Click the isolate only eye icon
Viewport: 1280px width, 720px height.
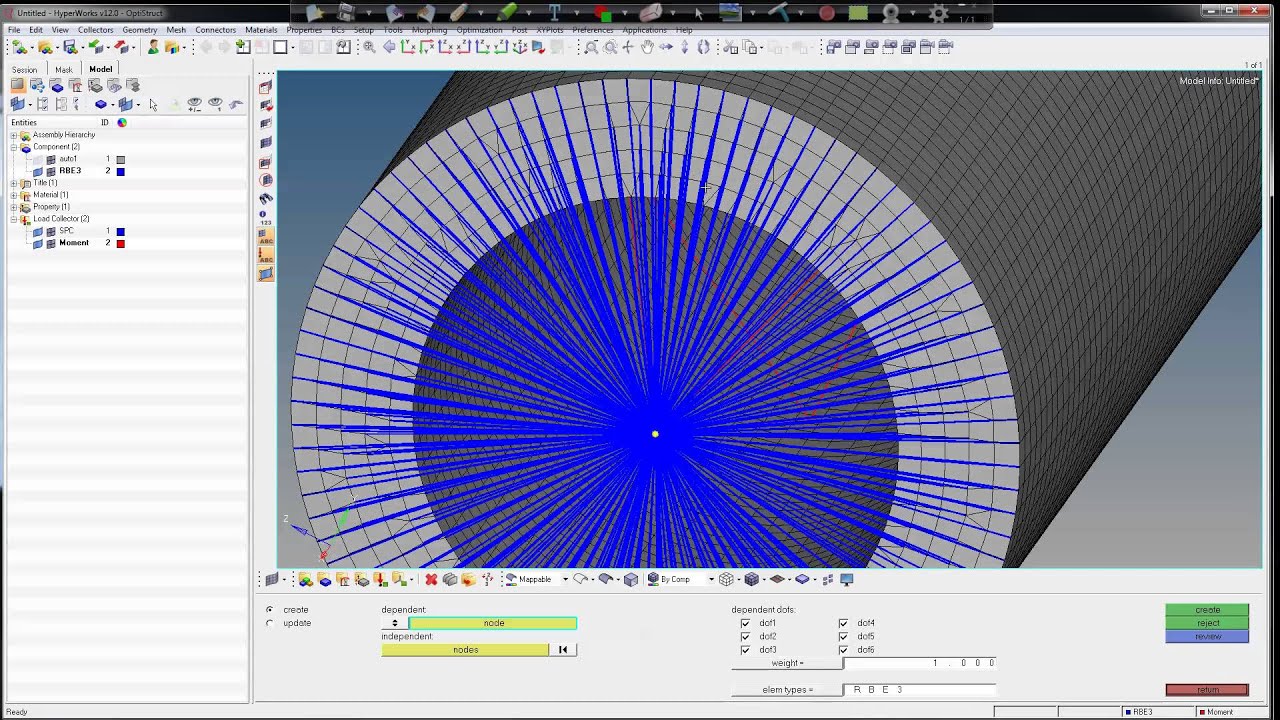(215, 104)
